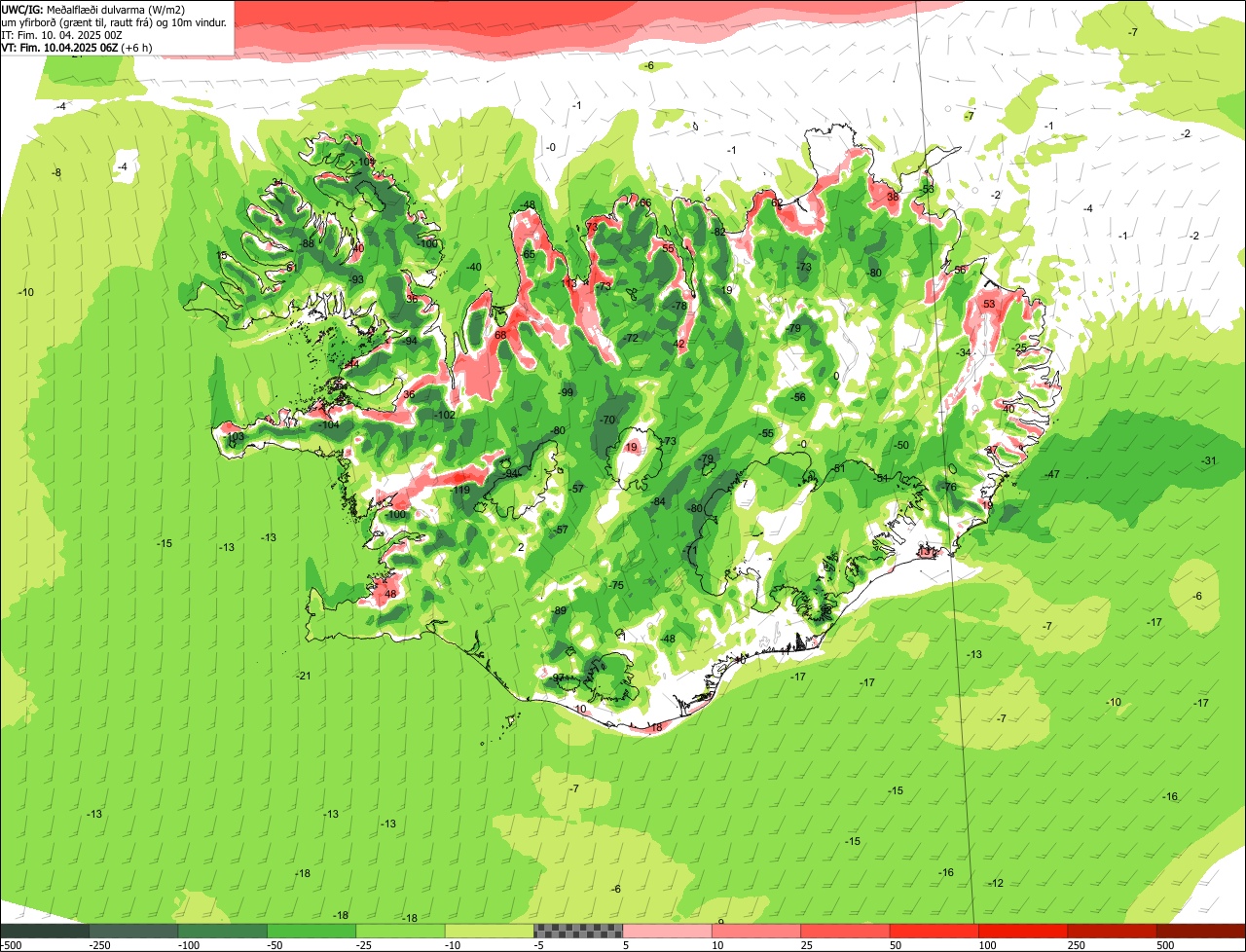Click the pale pink legend swatch between 5 and 10

[x=669, y=932]
